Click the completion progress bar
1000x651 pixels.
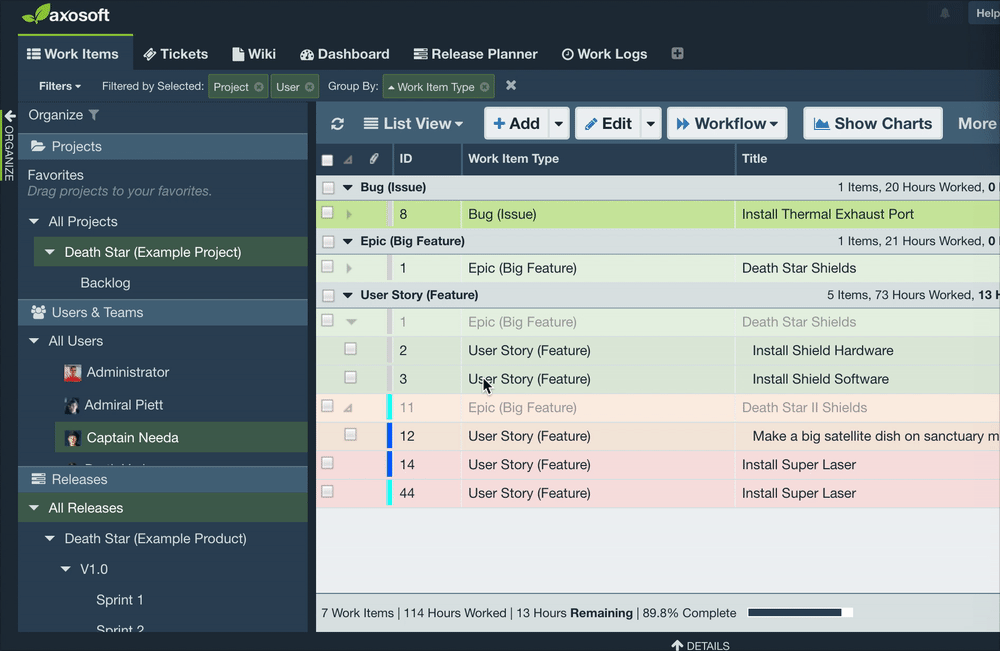point(800,613)
